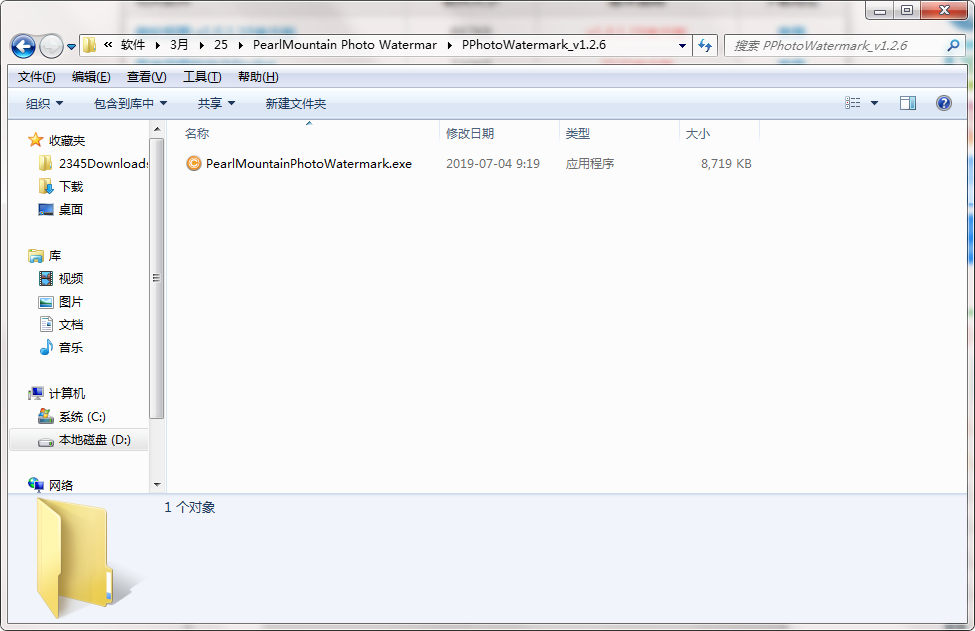This screenshot has width=975, height=631.
Task: Select 计算机 in the navigation pane
Action: pos(67,394)
